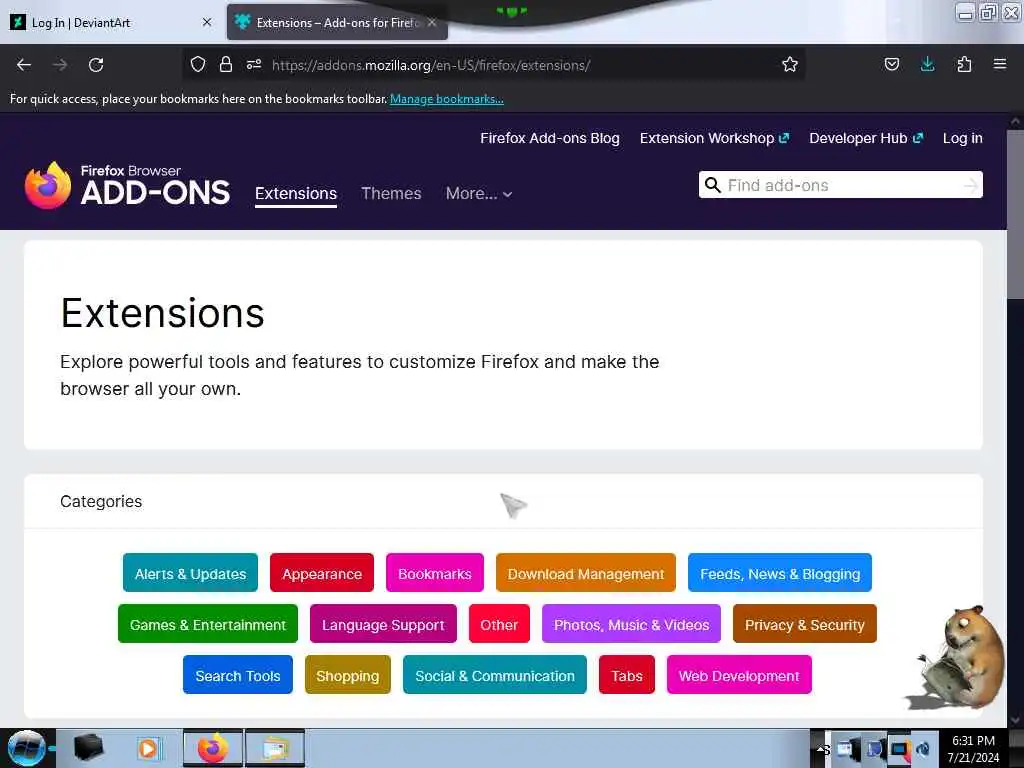The image size is (1024, 768).
Task: Open the file explorer taskbar button
Action: pyautogui.click(x=275, y=748)
